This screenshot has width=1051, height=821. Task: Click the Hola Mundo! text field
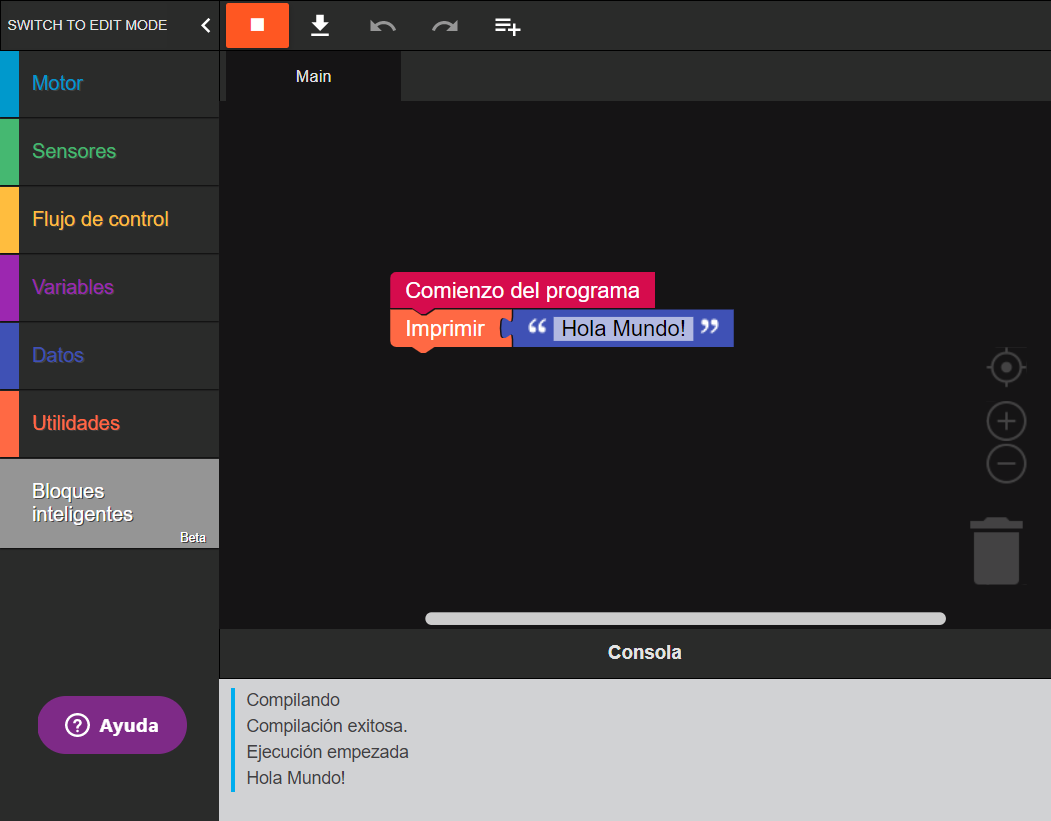[x=623, y=328]
